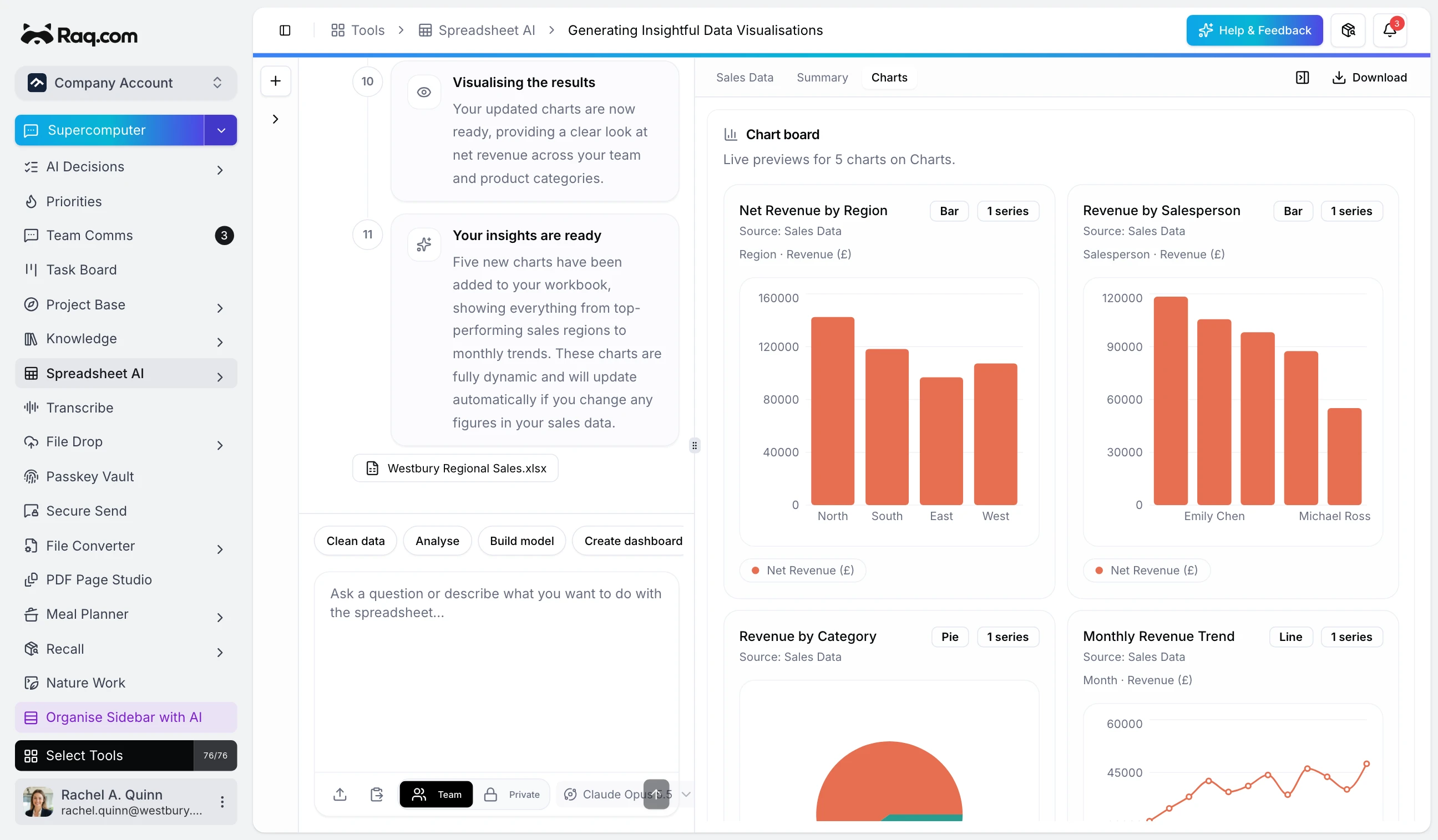Focus the Ask a question input field

(497, 672)
